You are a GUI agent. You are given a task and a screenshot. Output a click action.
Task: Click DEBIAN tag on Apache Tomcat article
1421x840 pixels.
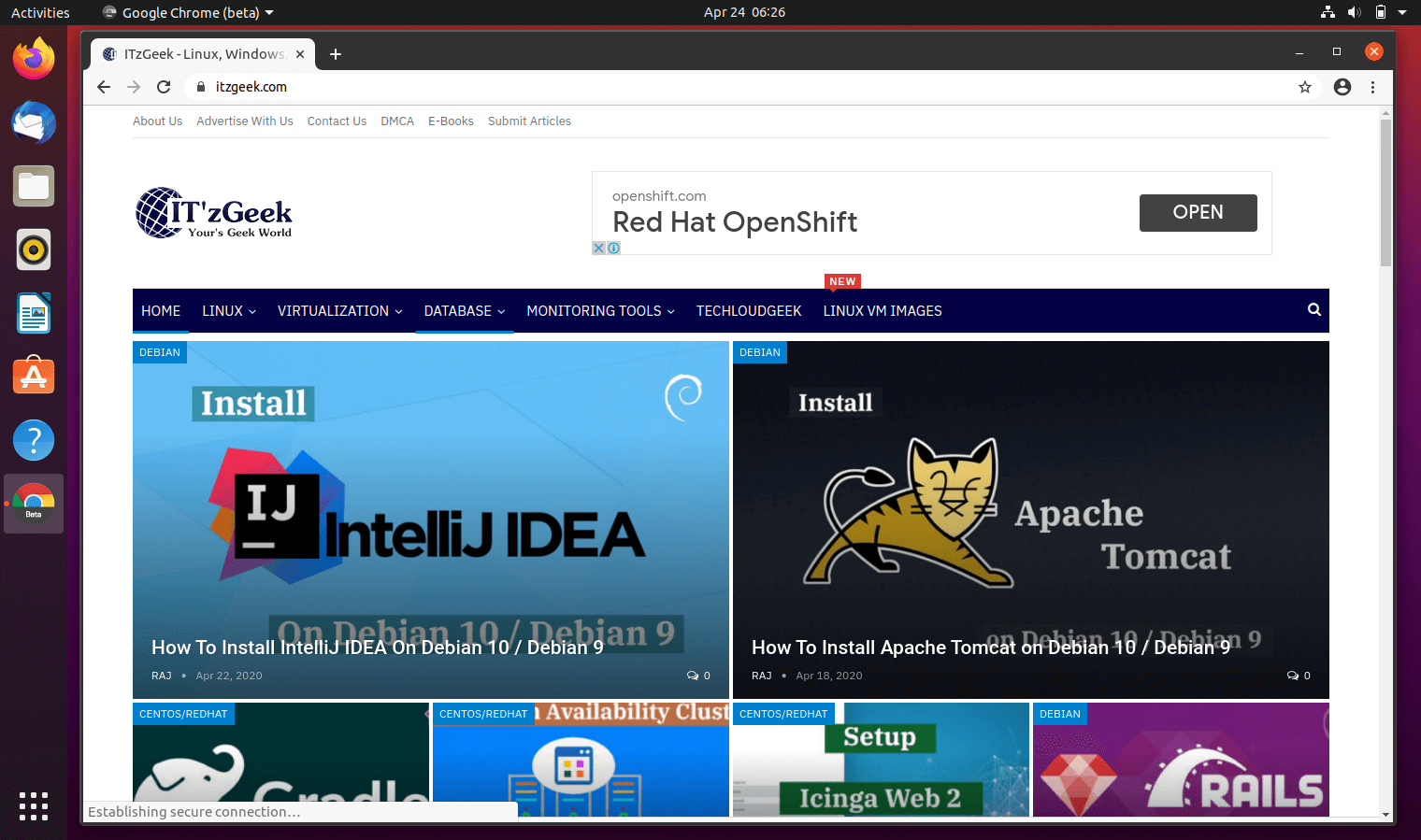click(x=760, y=352)
